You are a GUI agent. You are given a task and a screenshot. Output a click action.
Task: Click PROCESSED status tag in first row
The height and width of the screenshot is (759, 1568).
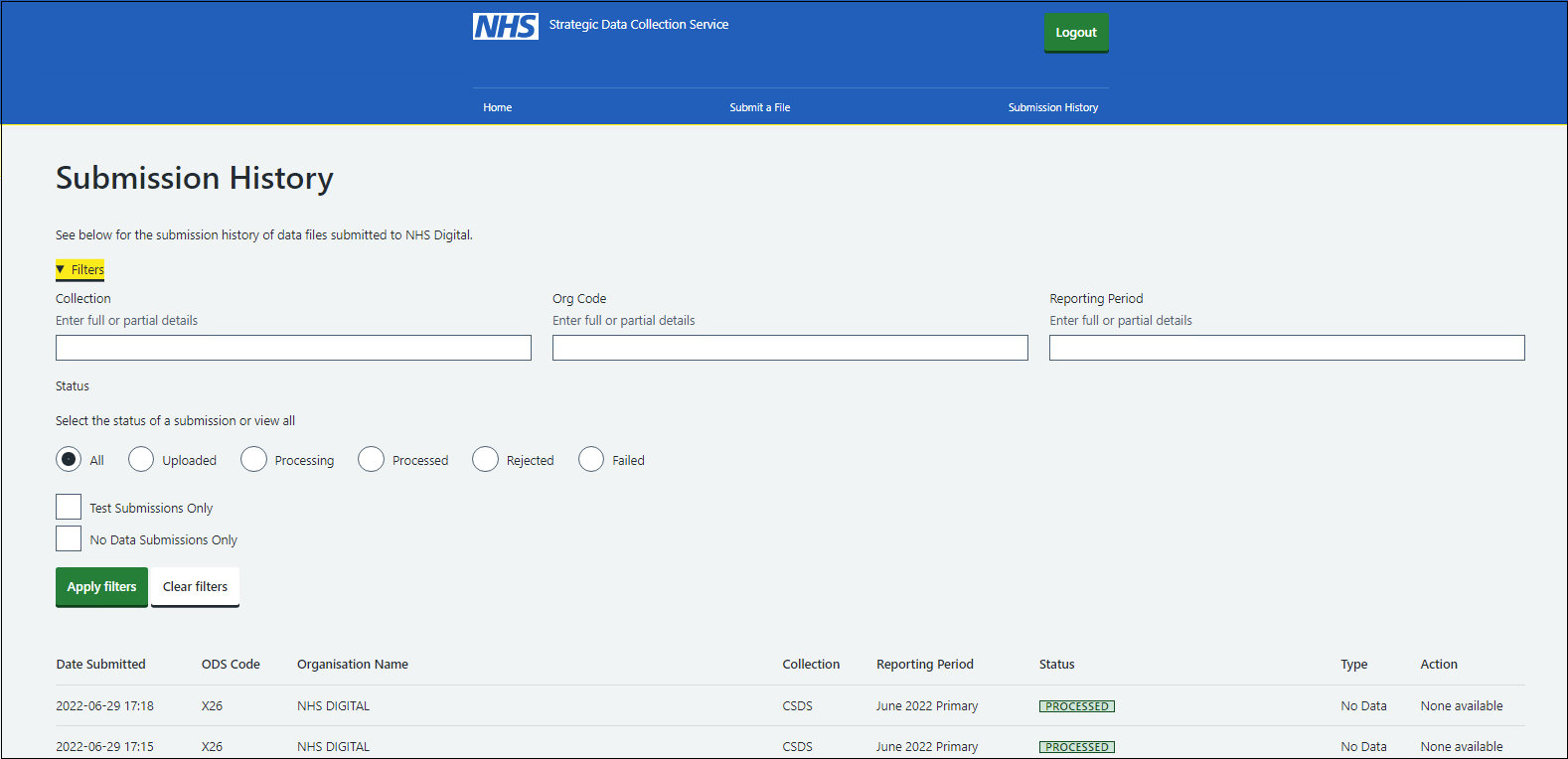pos(1077,706)
